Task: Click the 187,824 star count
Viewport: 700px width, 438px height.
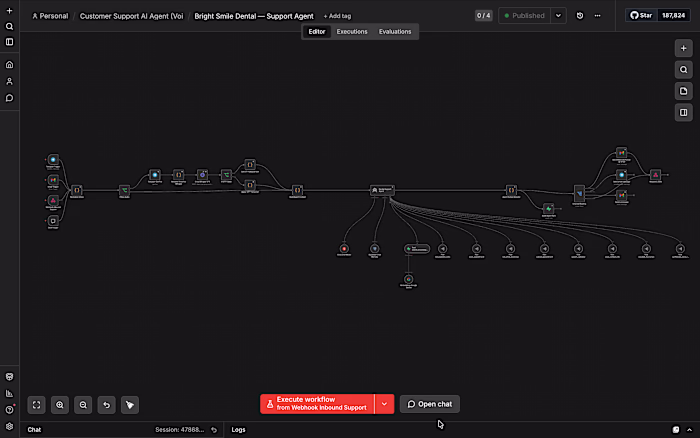Action: (x=673, y=16)
